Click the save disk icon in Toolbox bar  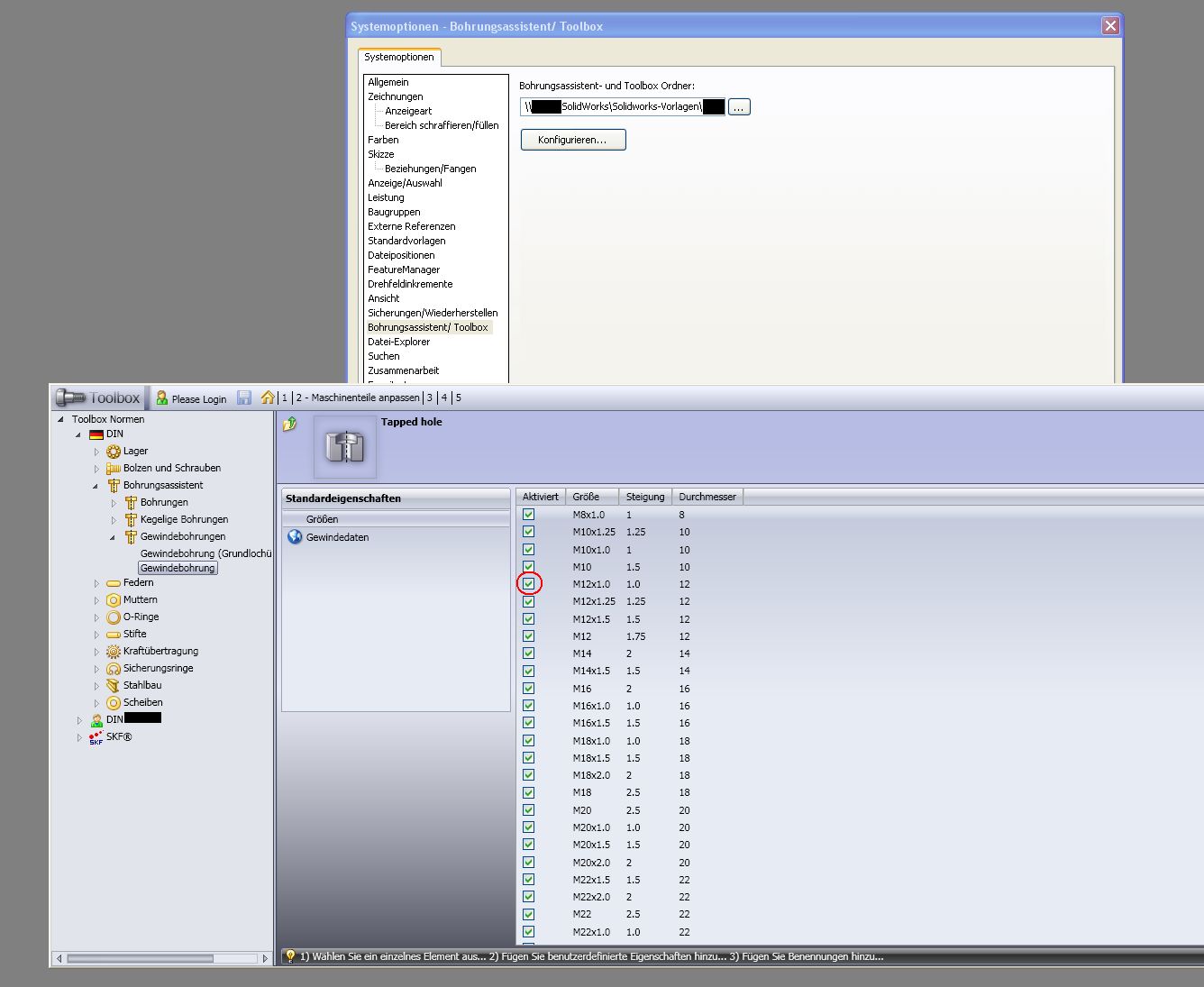(x=244, y=398)
